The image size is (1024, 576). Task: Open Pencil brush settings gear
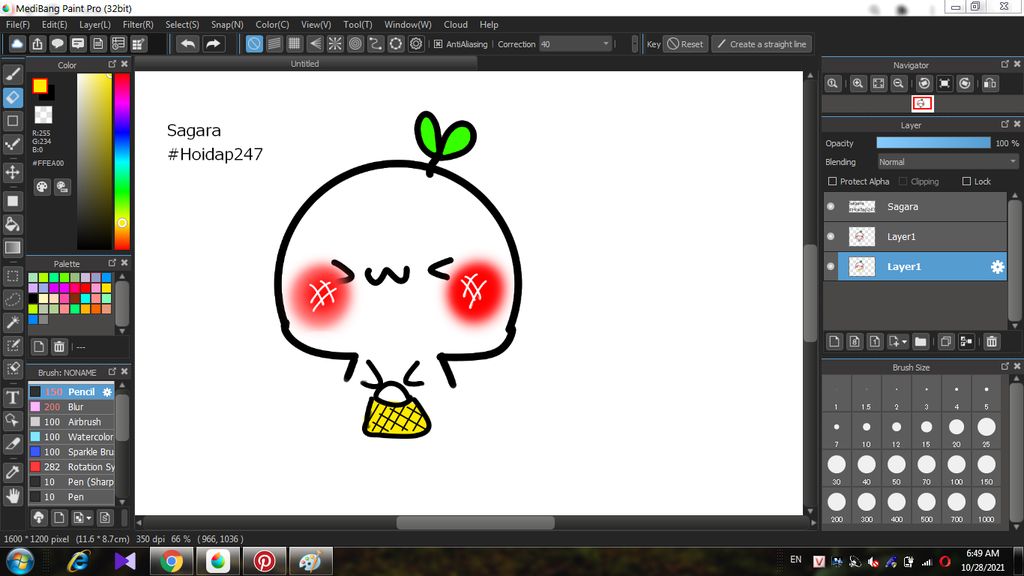pyautogui.click(x=107, y=392)
